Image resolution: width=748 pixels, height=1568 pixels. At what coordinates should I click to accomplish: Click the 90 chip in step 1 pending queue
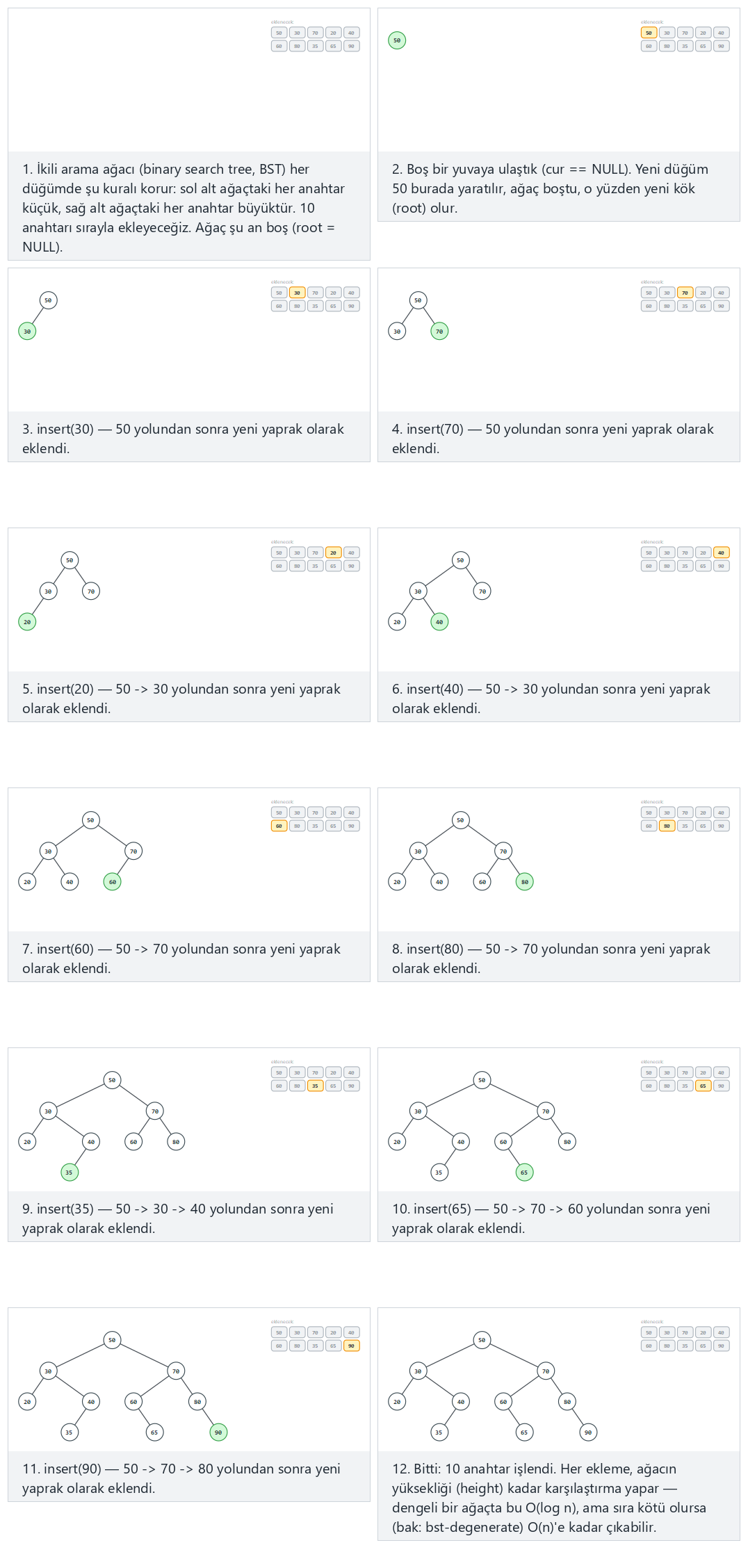point(351,46)
